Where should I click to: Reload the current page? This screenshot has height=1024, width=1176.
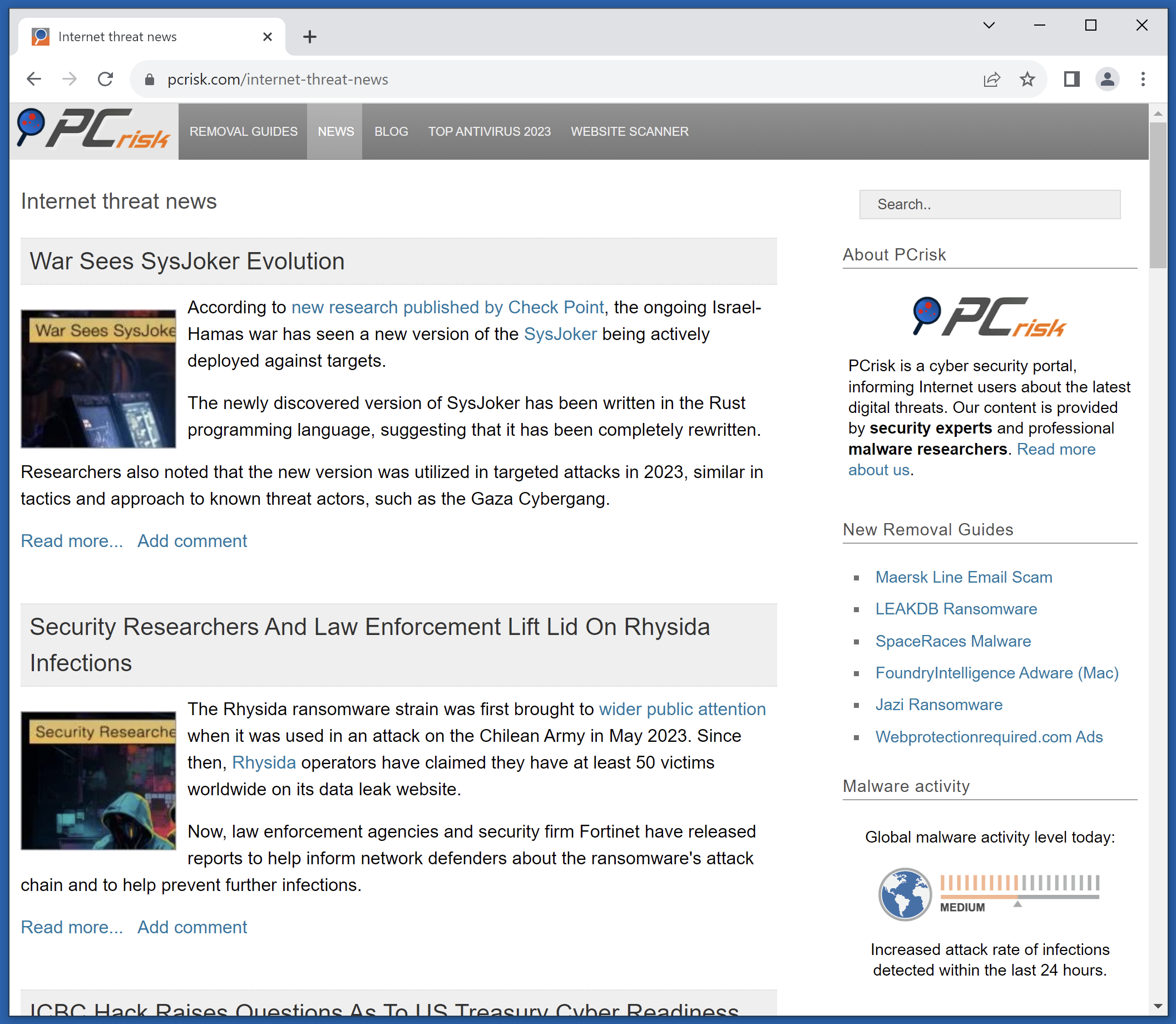click(x=106, y=79)
